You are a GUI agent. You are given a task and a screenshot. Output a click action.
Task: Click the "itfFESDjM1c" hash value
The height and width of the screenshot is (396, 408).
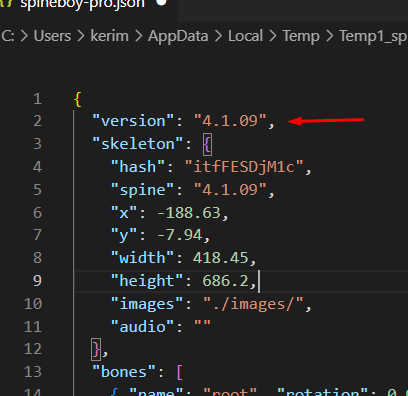[x=244, y=167]
